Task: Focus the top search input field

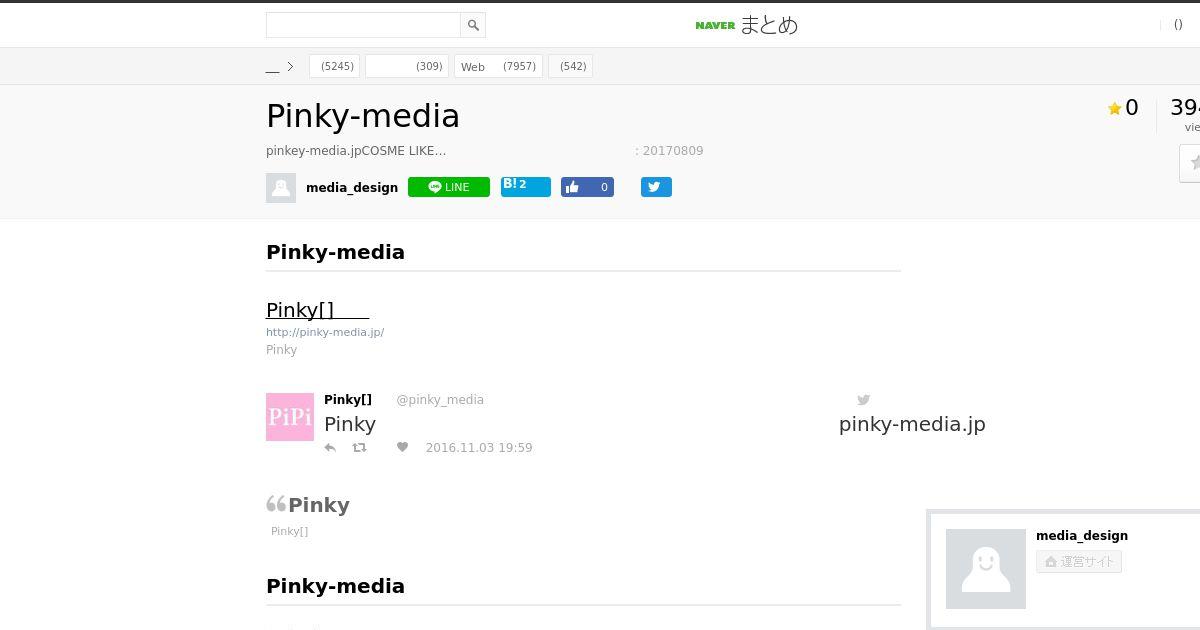Action: tap(363, 25)
